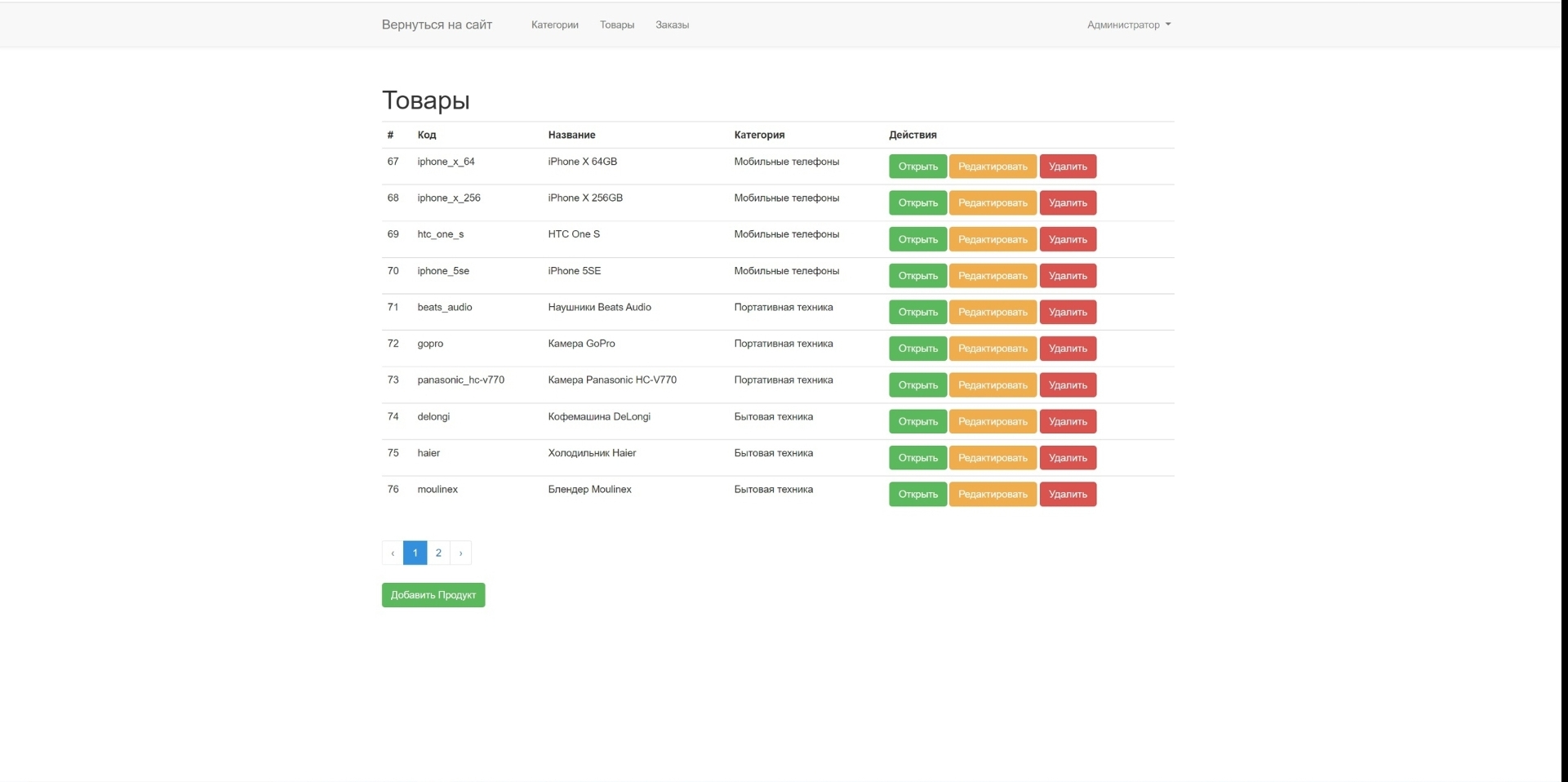Click the Категория column header
The image size is (1568, 782).
point(759,135)
